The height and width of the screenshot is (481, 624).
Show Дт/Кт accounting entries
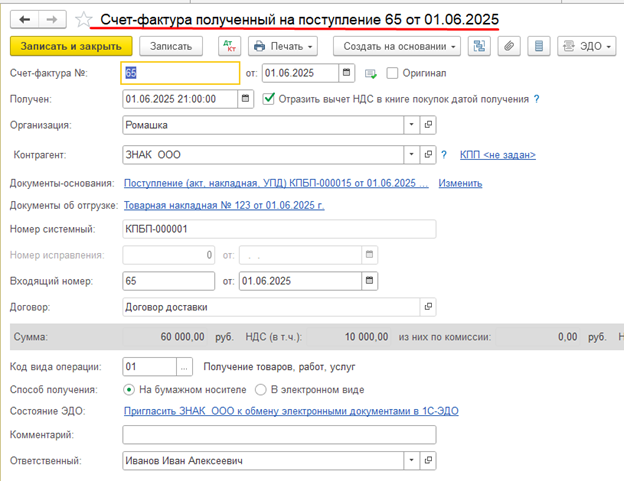(230, 46)
